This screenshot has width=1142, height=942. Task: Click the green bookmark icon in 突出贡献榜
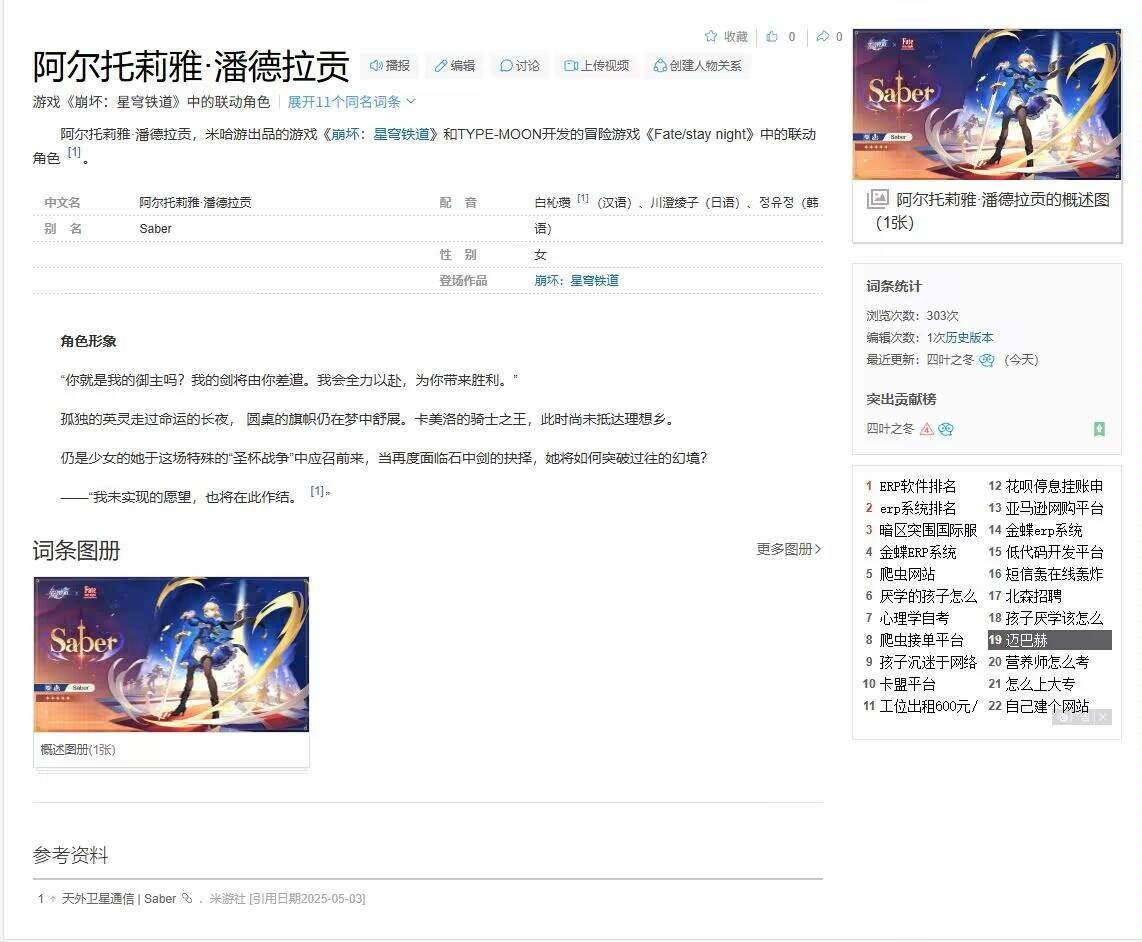click(1100, 429)
